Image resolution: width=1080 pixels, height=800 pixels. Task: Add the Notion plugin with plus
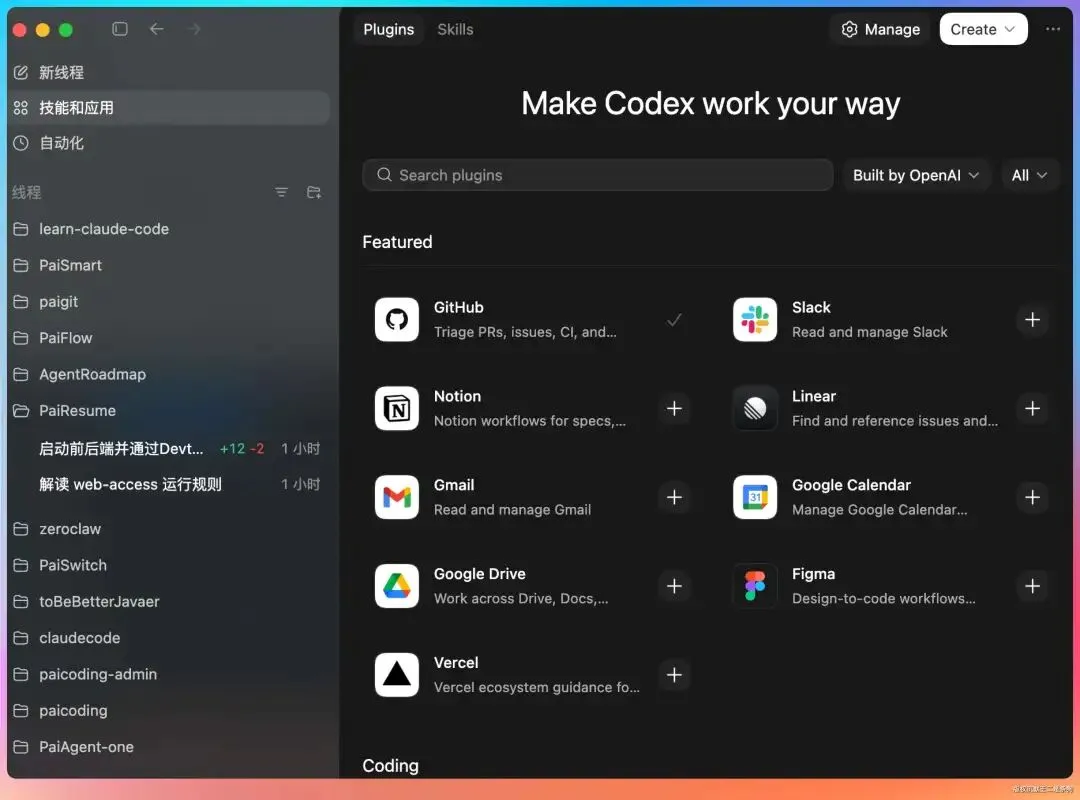674,409
